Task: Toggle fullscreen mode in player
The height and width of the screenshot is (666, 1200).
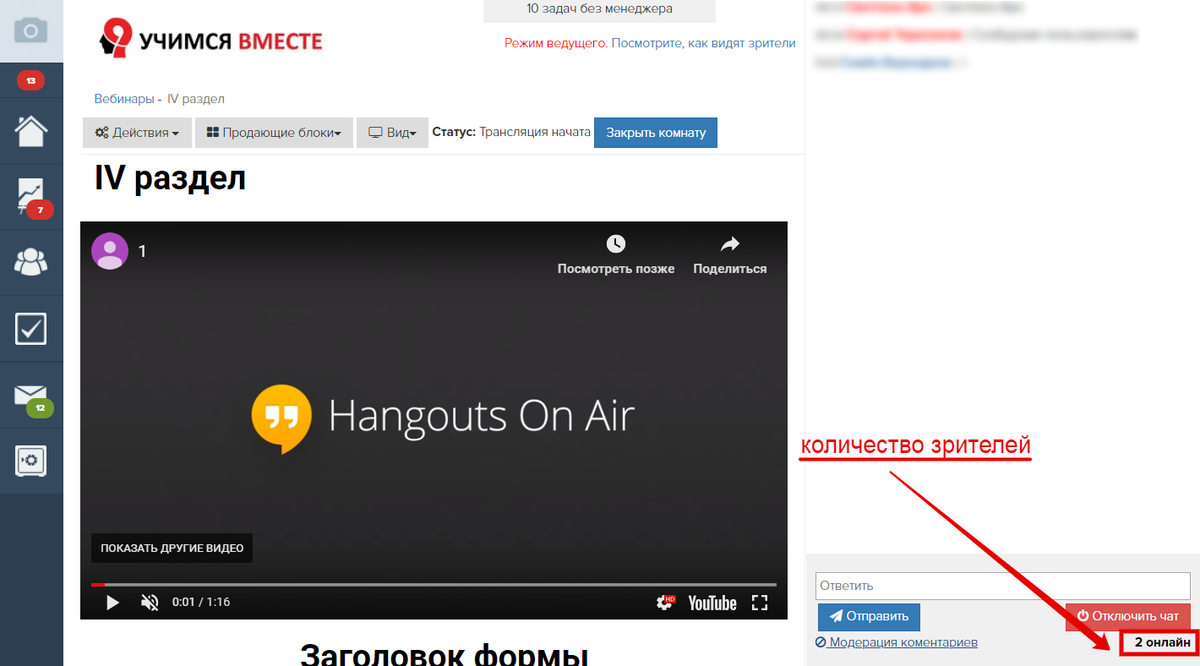Action: pos(759,602)
